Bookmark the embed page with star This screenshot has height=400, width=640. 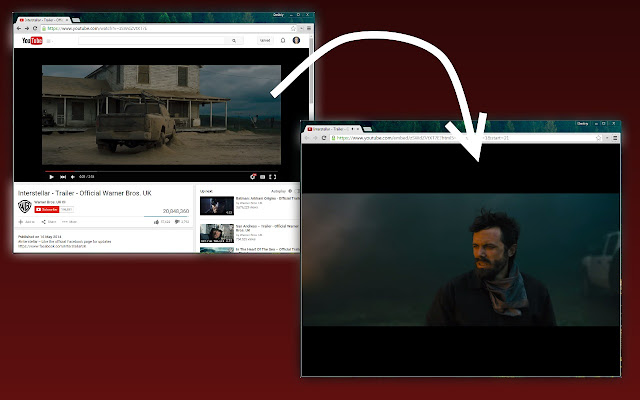tap(598, 138)
